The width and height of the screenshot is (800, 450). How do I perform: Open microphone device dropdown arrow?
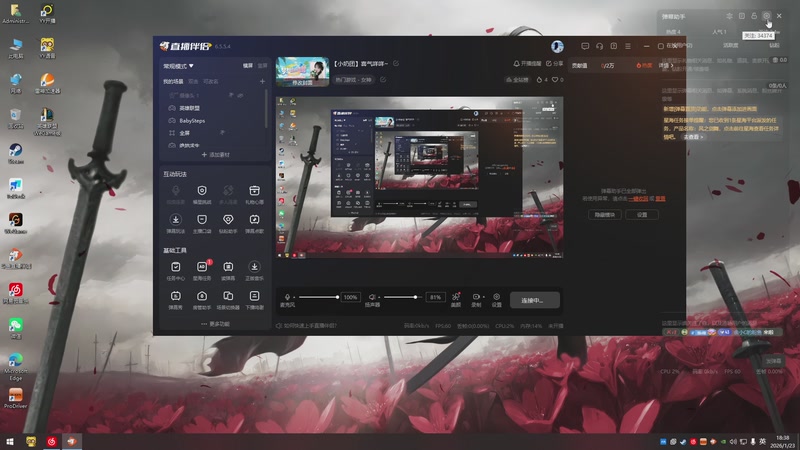pyautogui.click(x=294, y=297)
